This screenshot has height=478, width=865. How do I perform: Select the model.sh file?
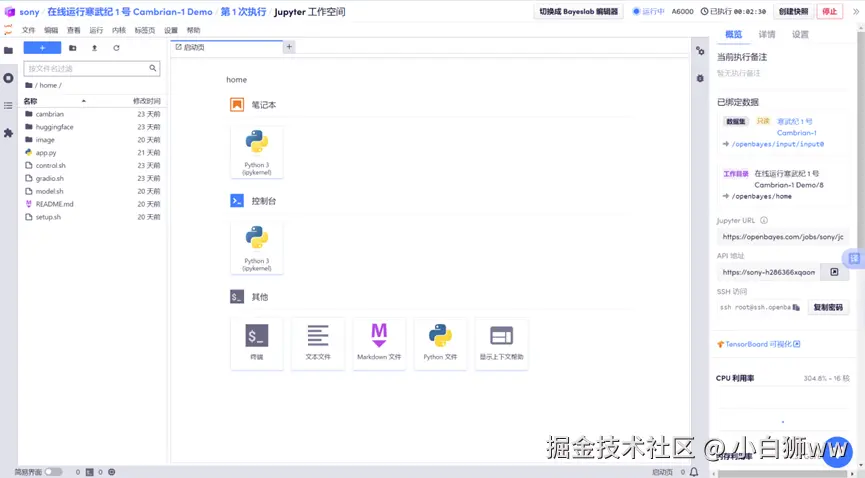tap(93, 192)
